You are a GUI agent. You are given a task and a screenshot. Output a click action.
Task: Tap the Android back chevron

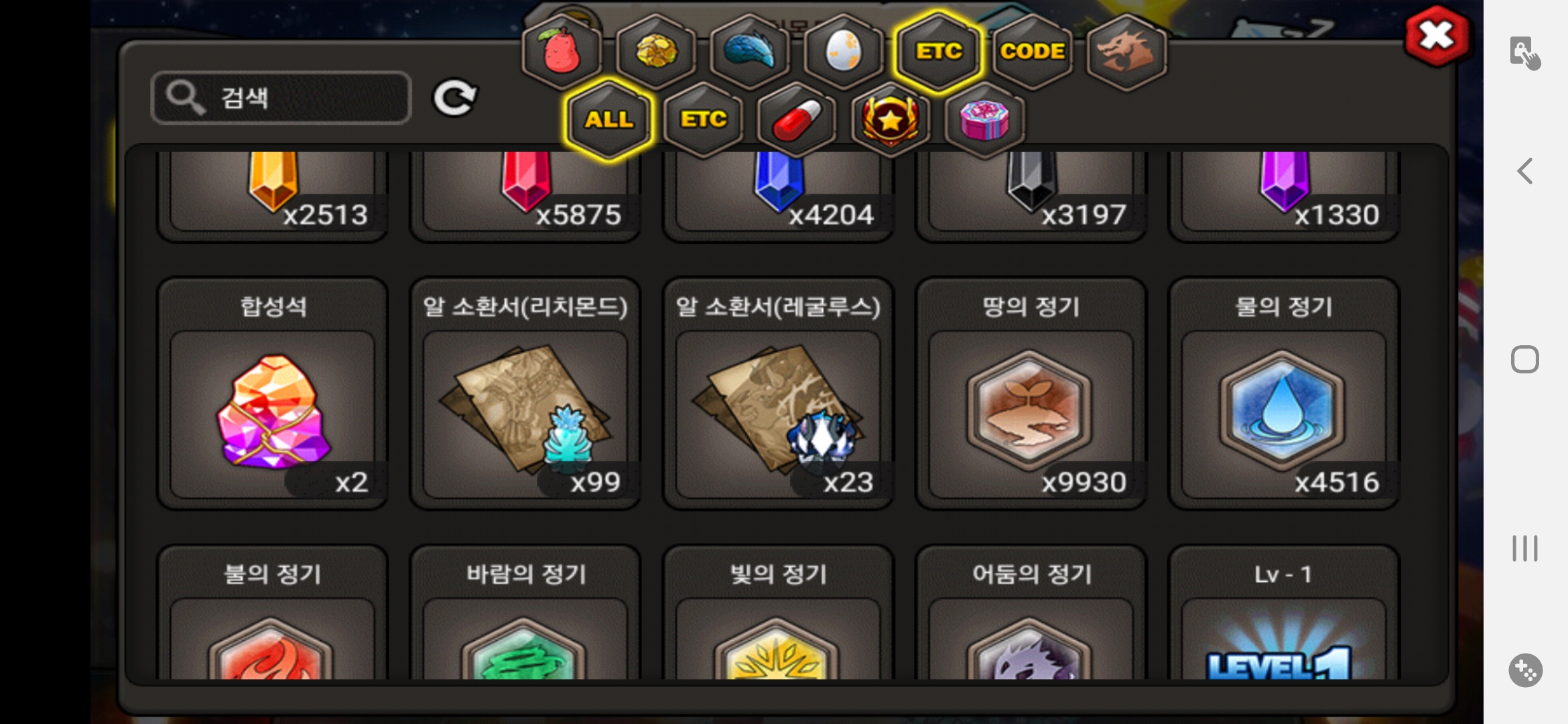point(1524,171)
